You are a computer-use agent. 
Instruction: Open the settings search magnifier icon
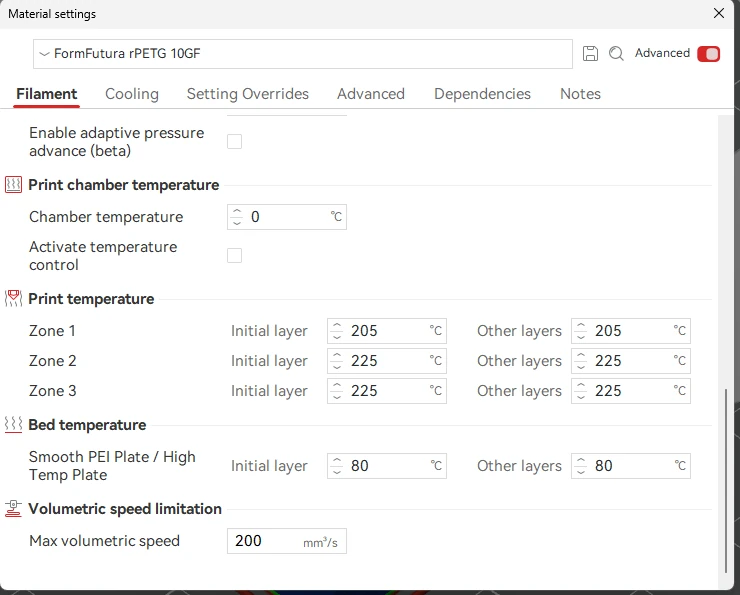point(616,53)
